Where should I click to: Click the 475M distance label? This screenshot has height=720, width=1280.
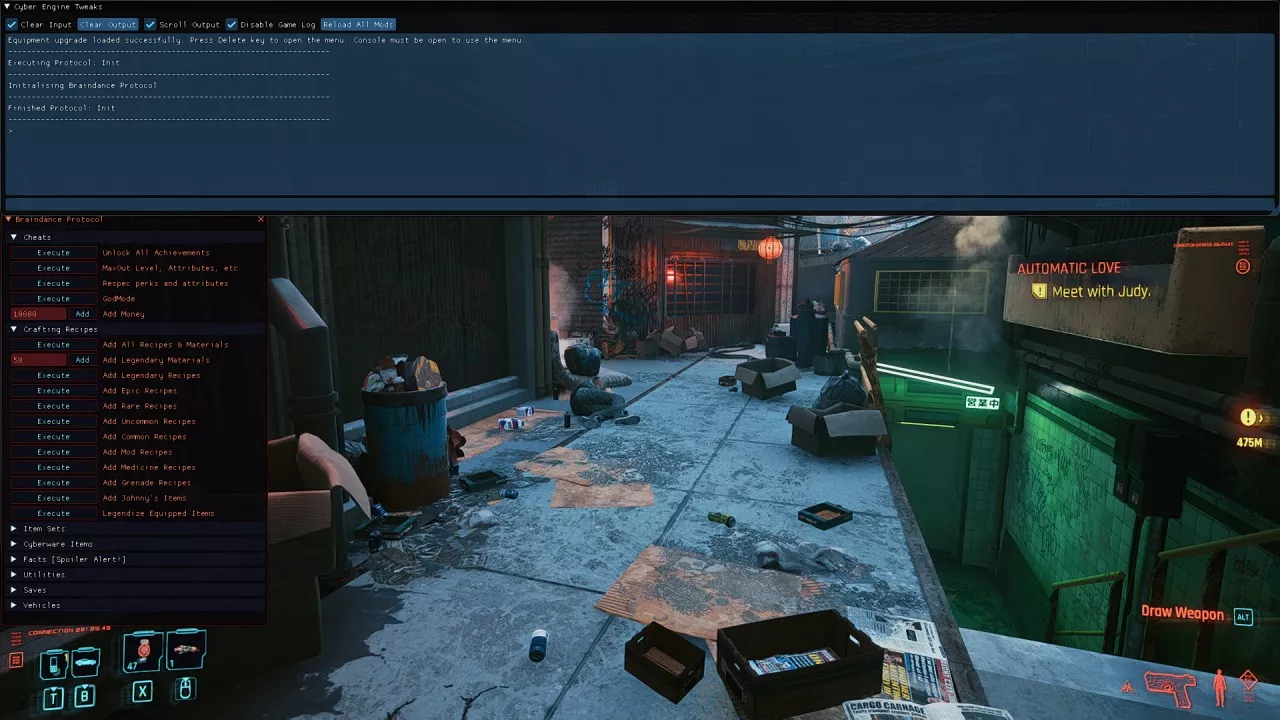pos(1249,442)
